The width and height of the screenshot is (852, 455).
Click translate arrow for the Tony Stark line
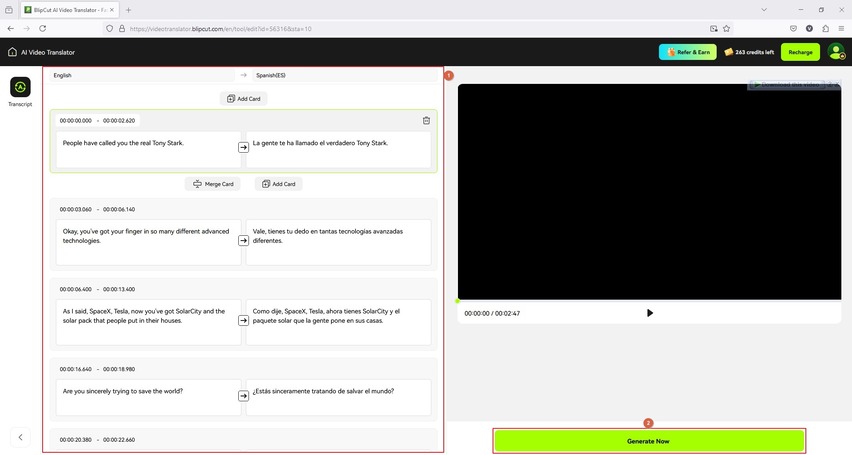coord(243,147)
